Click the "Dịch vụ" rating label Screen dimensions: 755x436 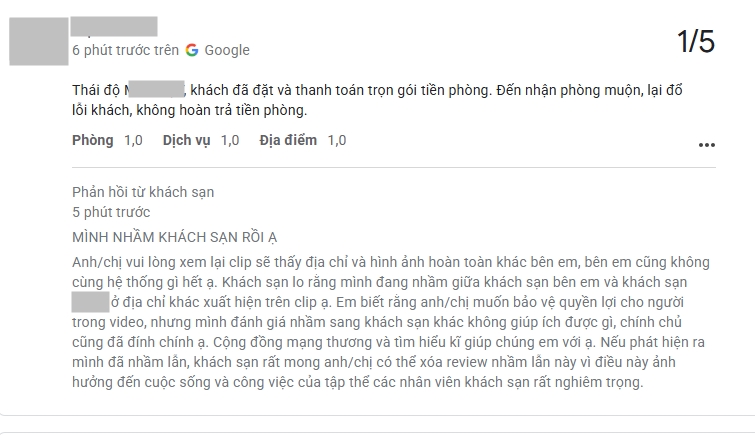pos(186,140)
